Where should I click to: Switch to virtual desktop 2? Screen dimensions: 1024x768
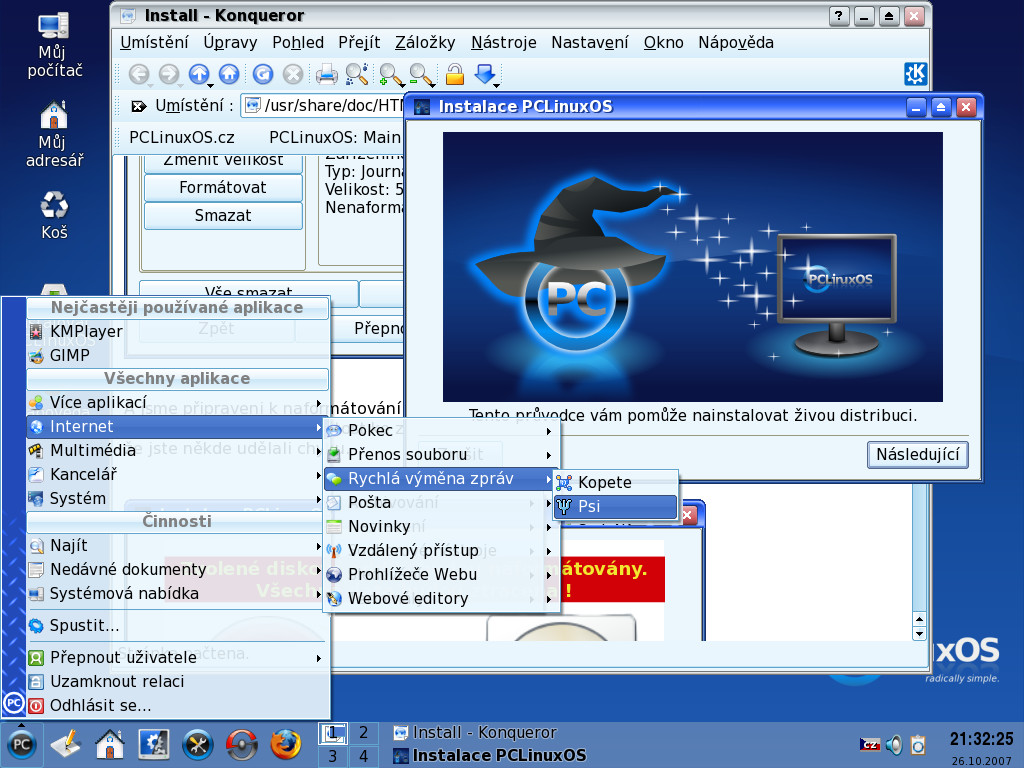point(363,733)
